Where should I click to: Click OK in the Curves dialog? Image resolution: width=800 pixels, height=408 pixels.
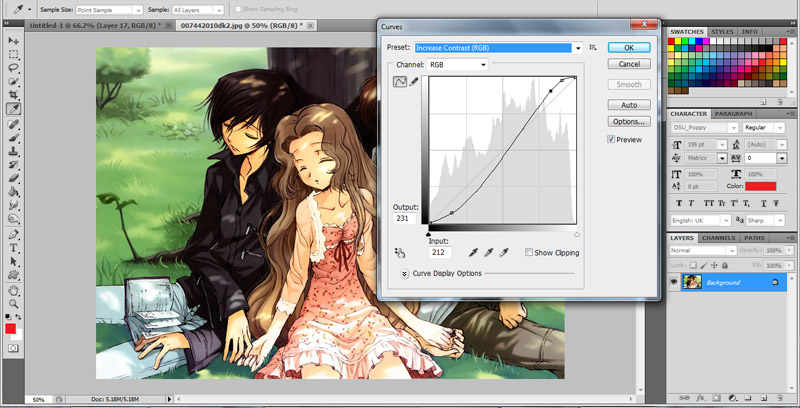(629, 47)
